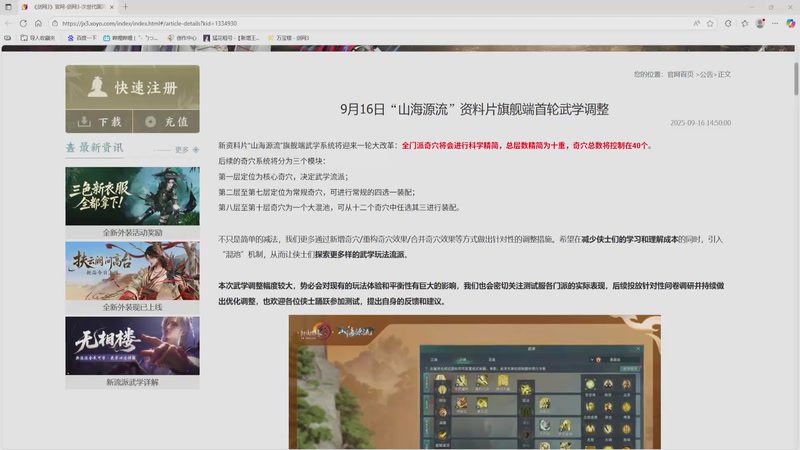Open the 哔哩哔哩 bookmark
Screen dimensions: 800x450
tap(131, 38)
